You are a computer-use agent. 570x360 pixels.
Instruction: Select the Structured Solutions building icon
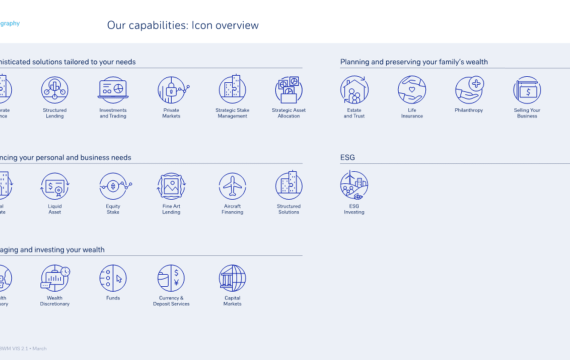coord(289,185)
